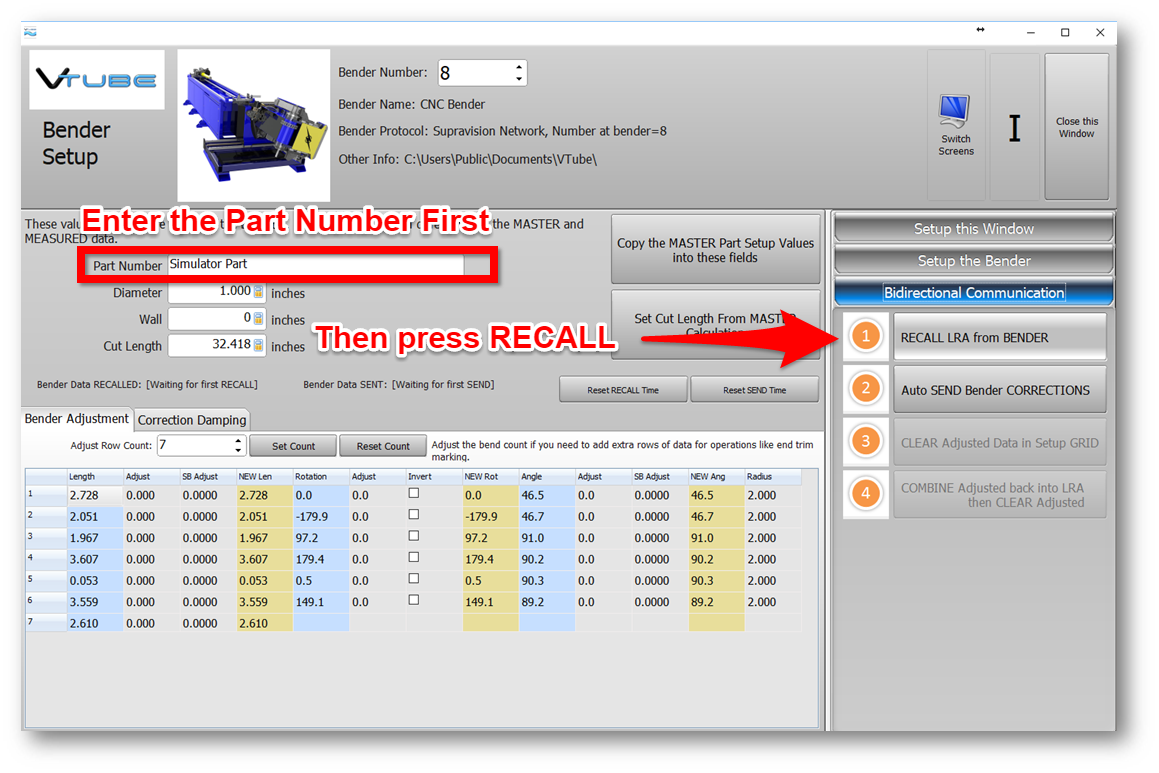This screenshot has height=773, width=1159.
Task: Click Auto SEND Bender CORRECTIONS button
Action: pos(999,390)
